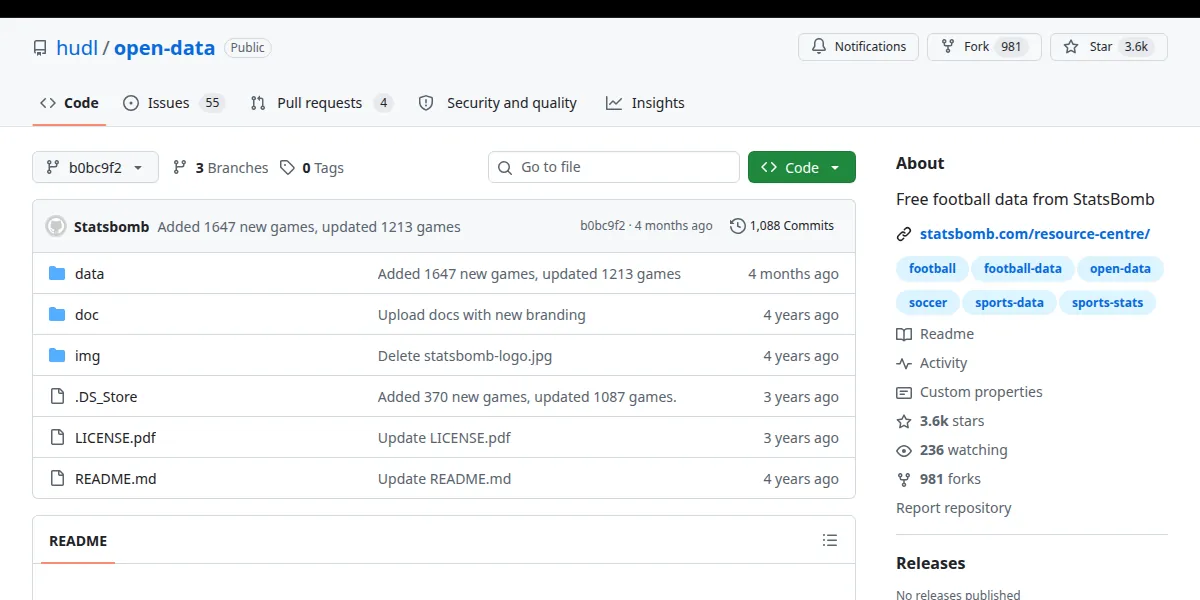Image resolution: width=1200 pixels, height=600 pixels.
Task: Click the star icon beside 3.6k stars
Action: [904, 421]
